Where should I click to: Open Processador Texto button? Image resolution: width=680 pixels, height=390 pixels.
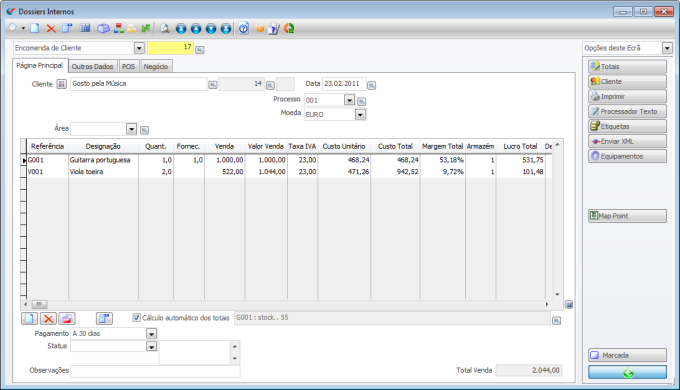coord(628,111)
